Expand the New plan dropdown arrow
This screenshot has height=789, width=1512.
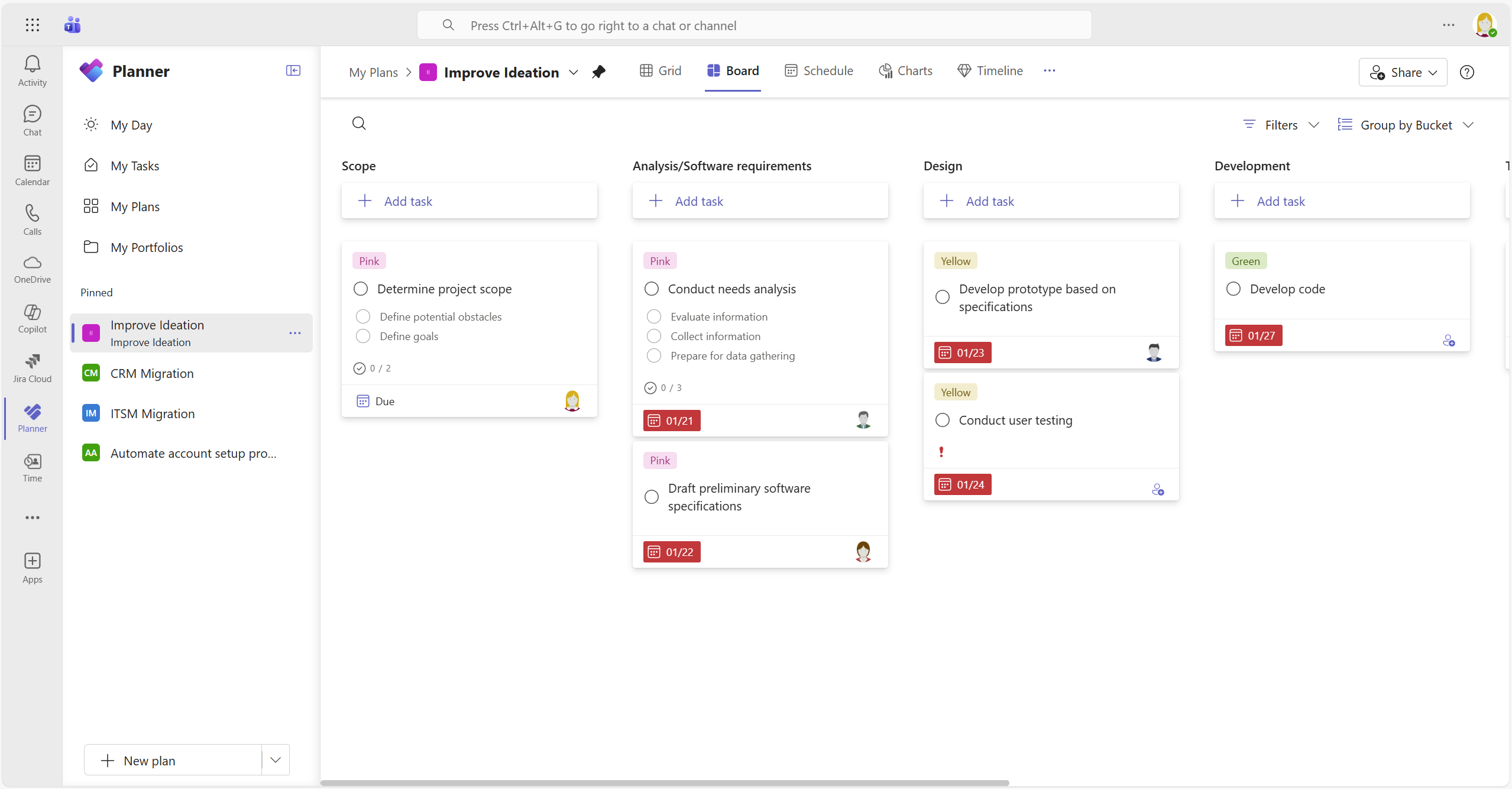pos(275,760)
